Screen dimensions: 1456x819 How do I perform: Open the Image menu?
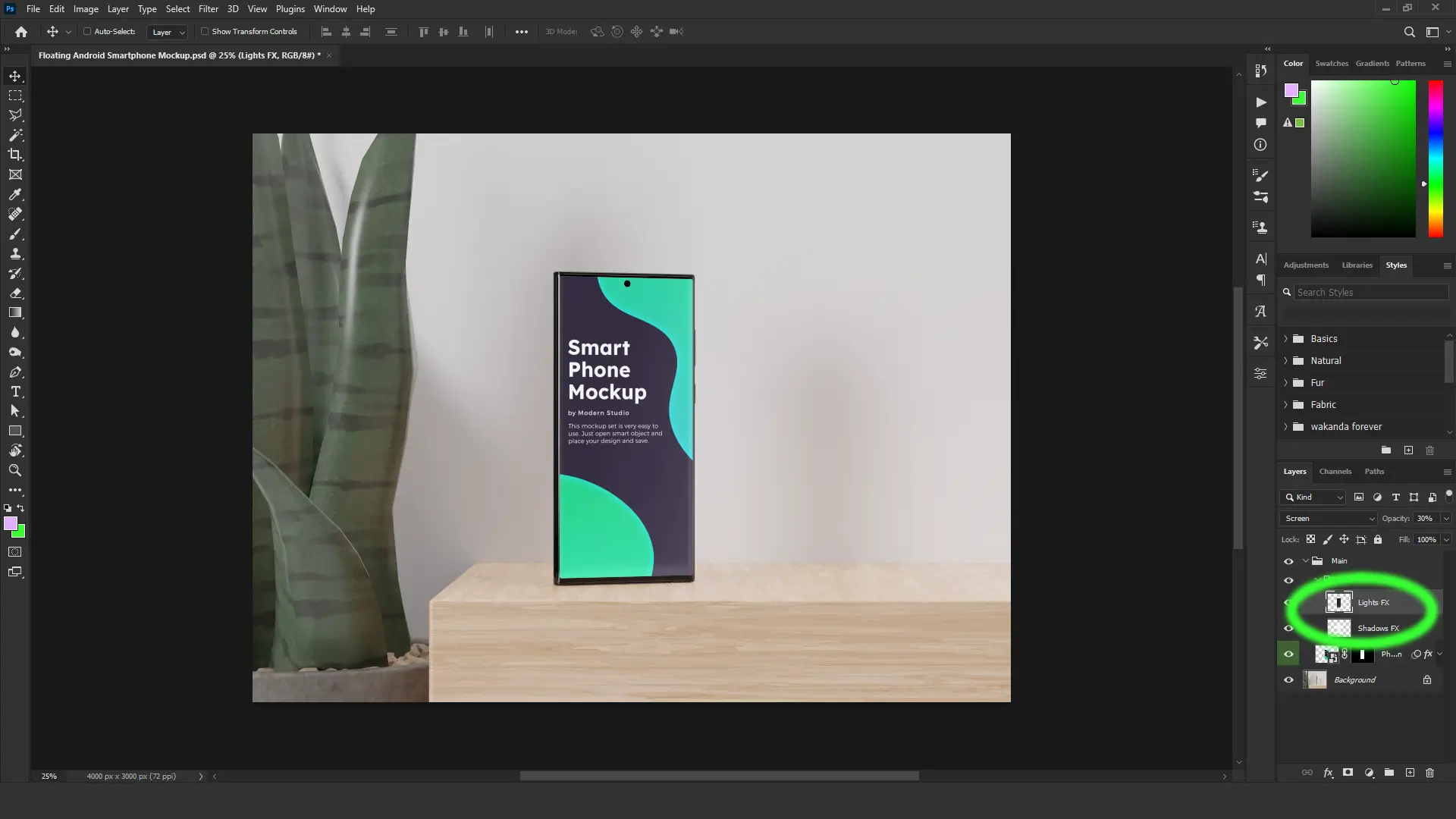point(86,9)
